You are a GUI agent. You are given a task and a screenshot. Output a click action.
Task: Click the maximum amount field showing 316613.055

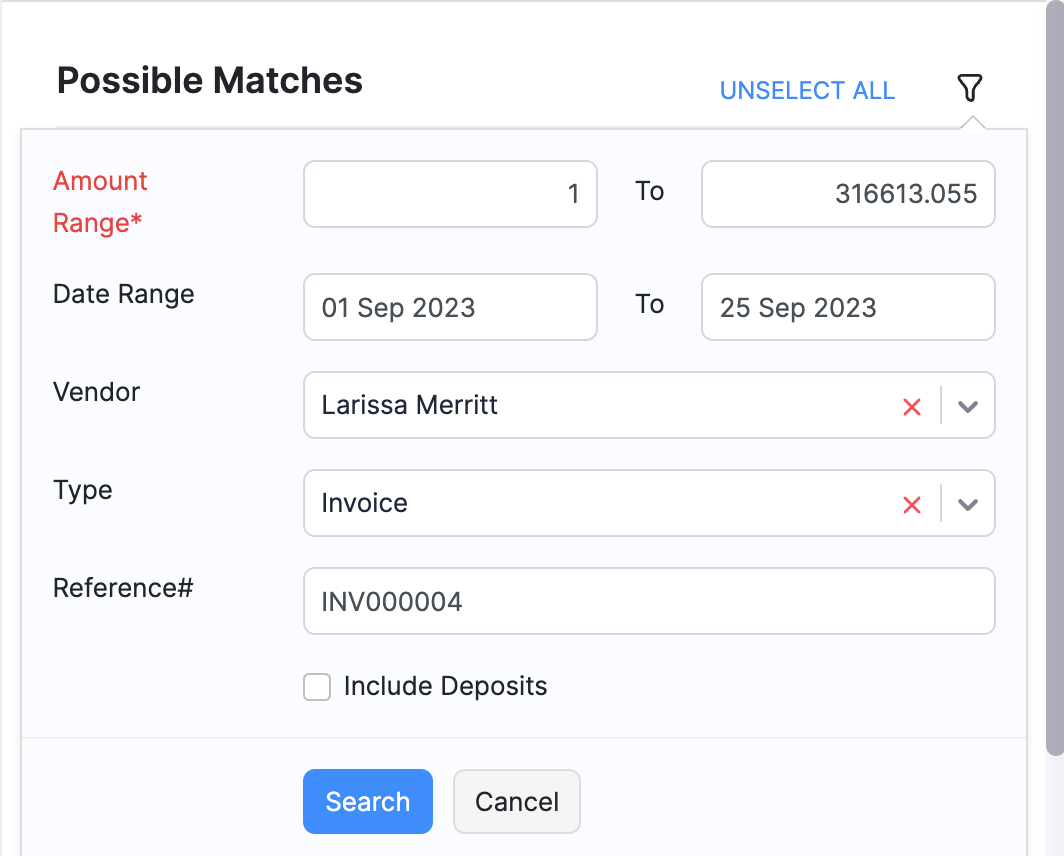coord(847,194)
